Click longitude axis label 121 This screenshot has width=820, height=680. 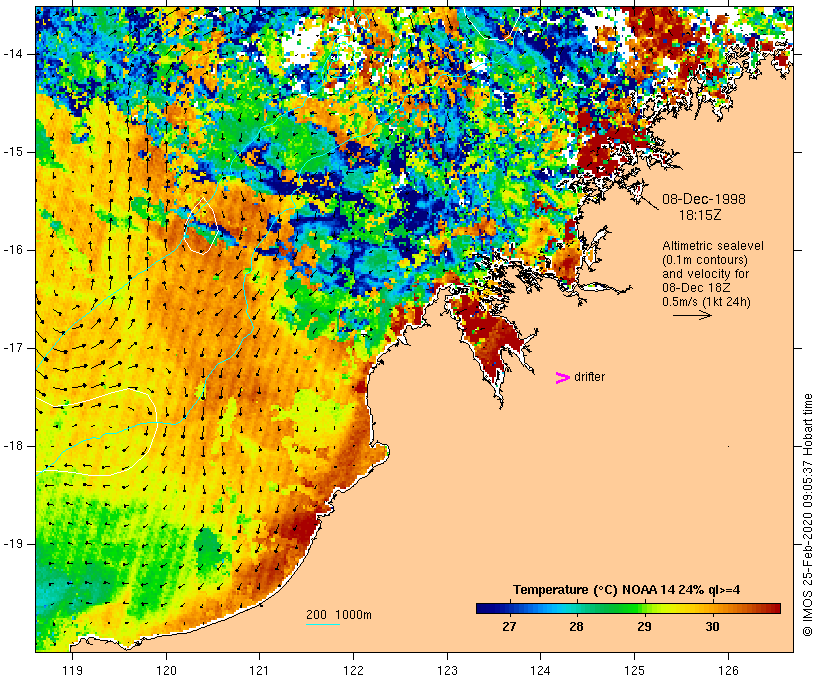259,670
